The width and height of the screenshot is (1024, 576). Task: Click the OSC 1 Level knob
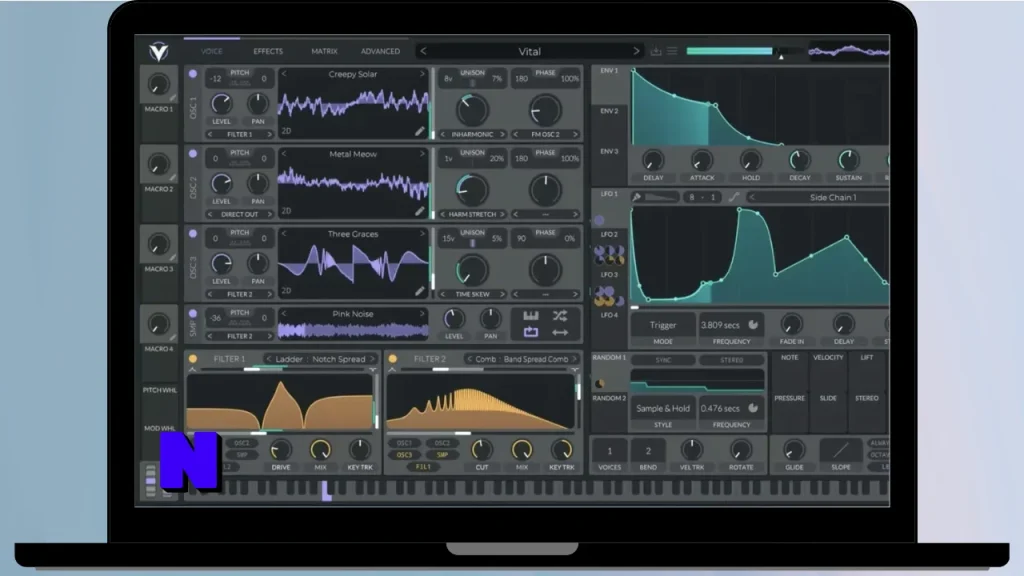click(x=221, y=104)
